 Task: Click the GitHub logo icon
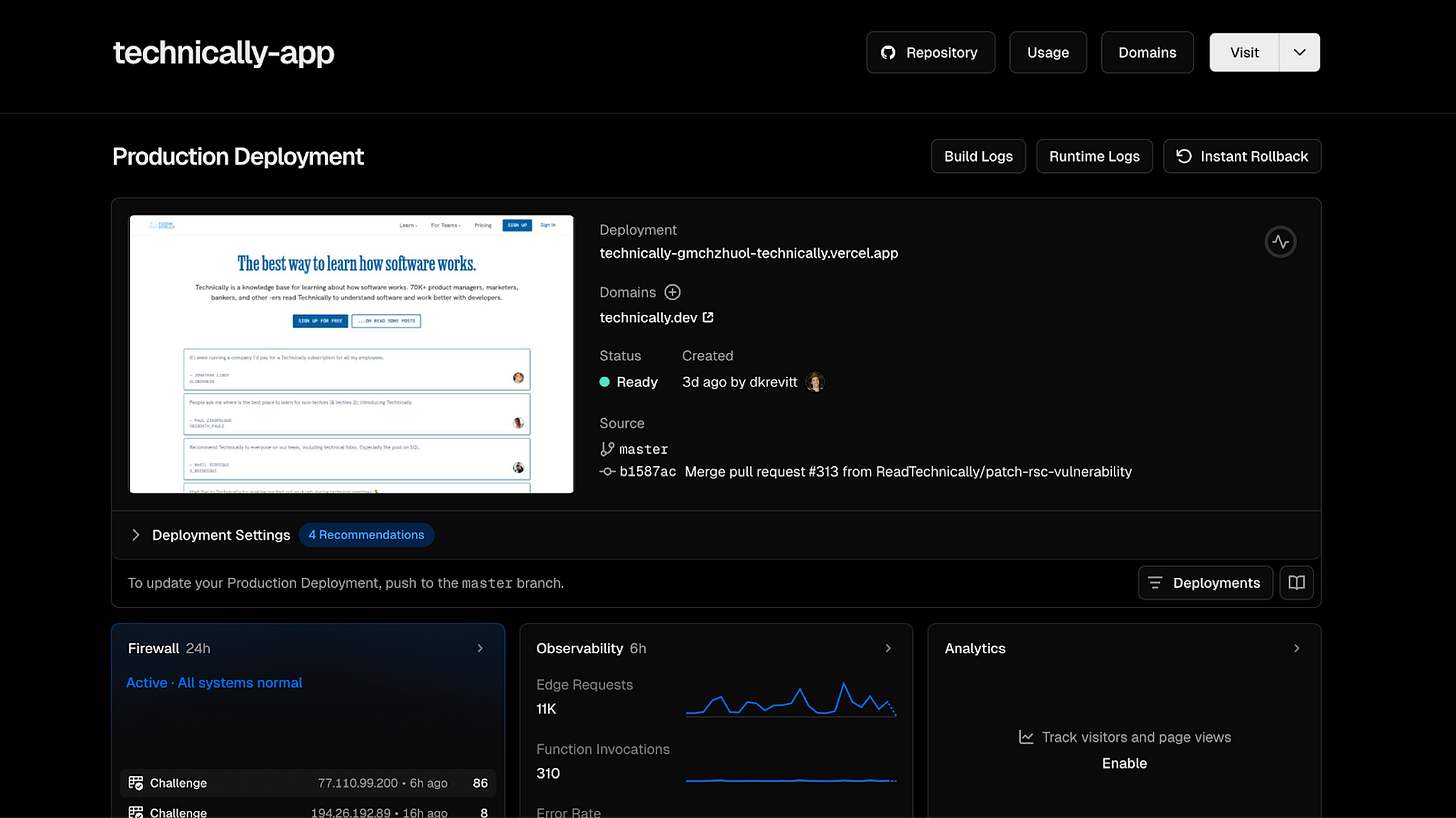click(888, 52)
